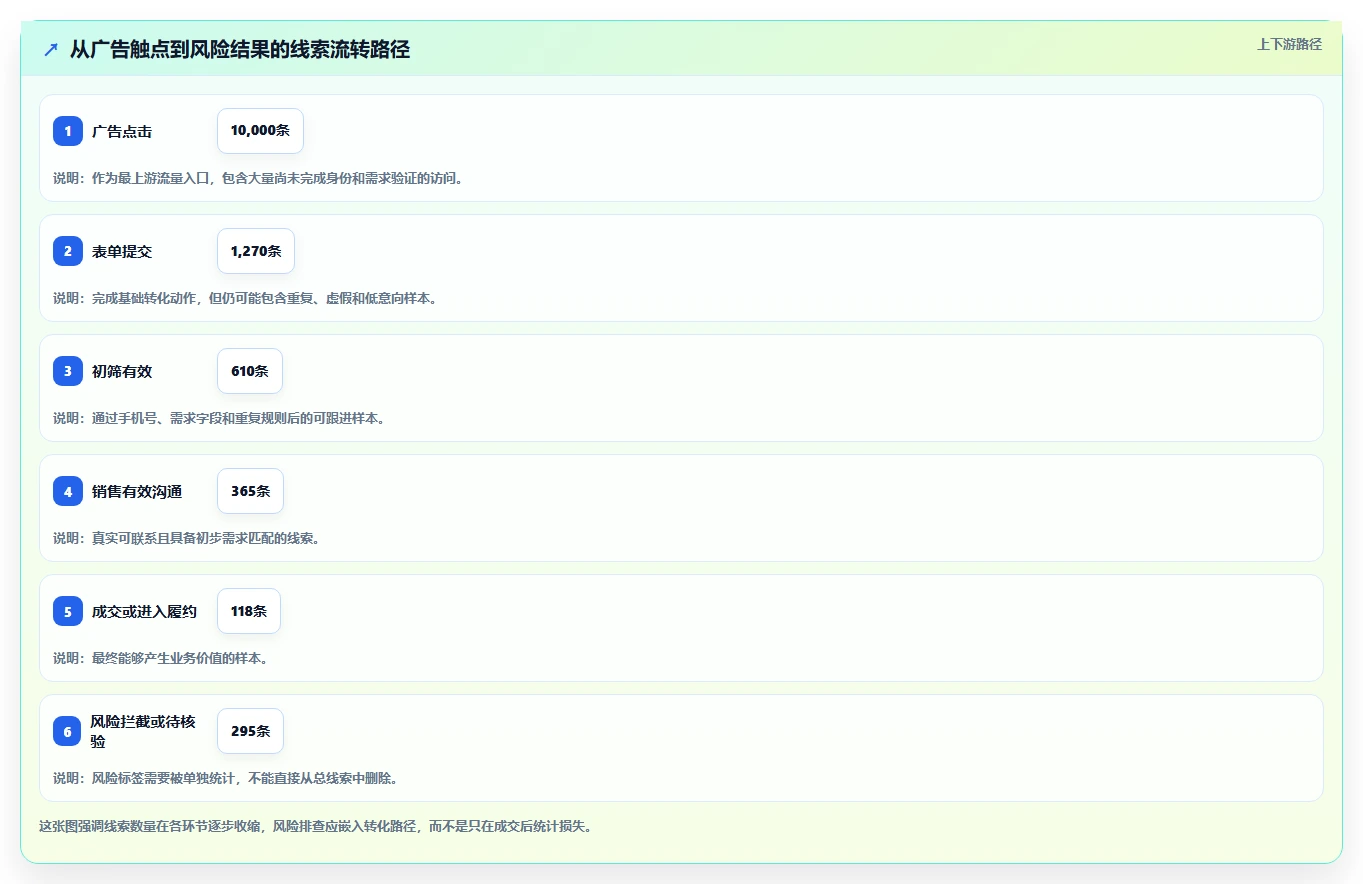
Task: Click step number 4 badge
Action: point(68,491)
